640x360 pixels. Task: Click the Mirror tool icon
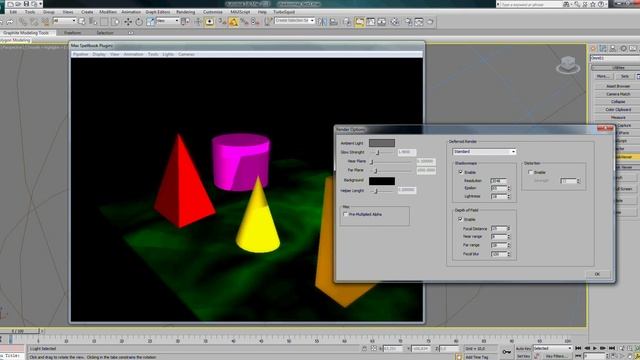pos(322,22)
